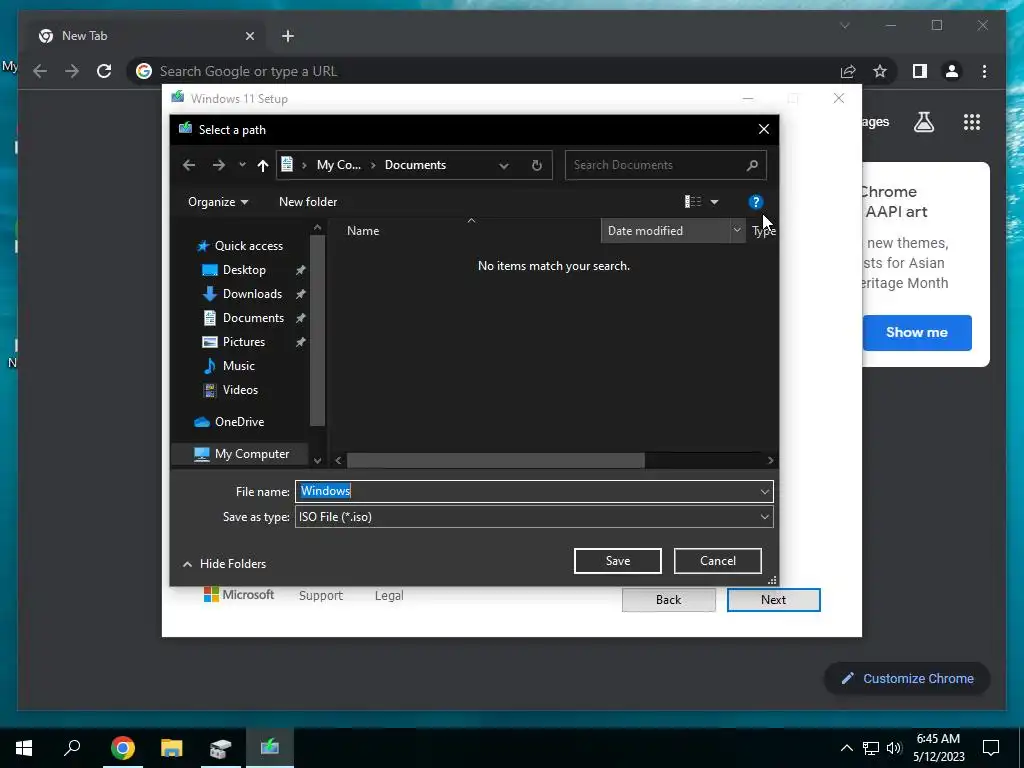Open Chrome Labs flask icon
Screen dimensions: 1024x768
pos(923,122)
